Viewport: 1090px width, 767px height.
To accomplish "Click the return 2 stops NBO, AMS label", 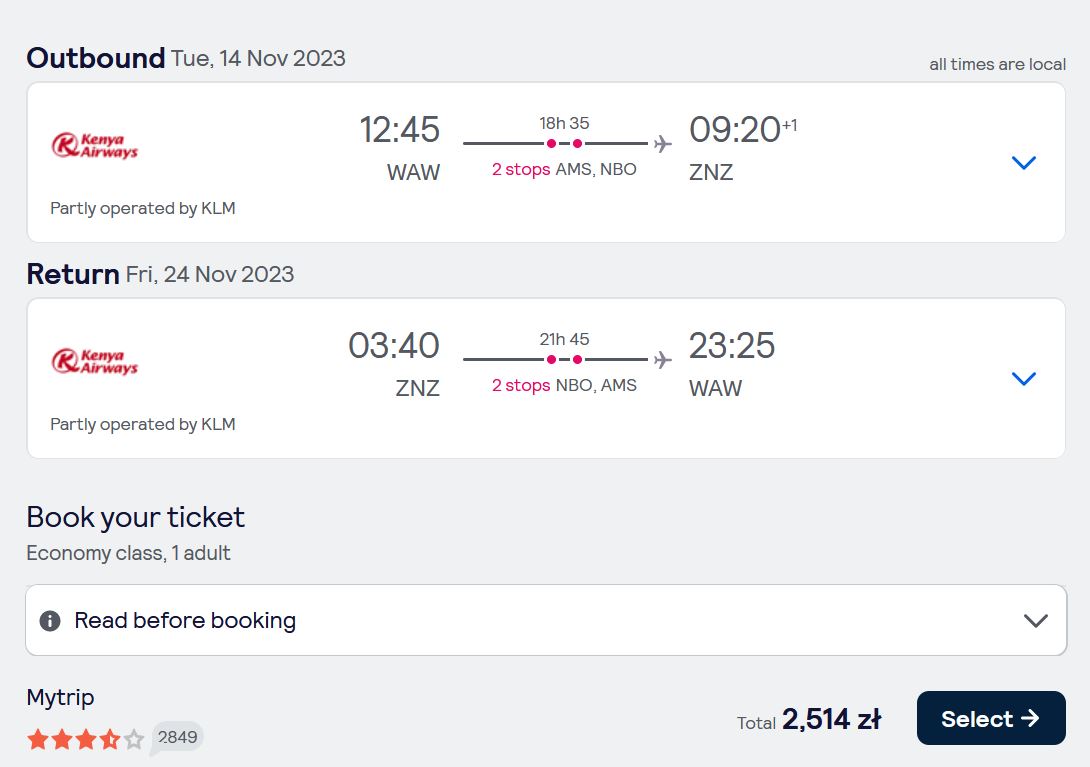I will tap(564, 386).
